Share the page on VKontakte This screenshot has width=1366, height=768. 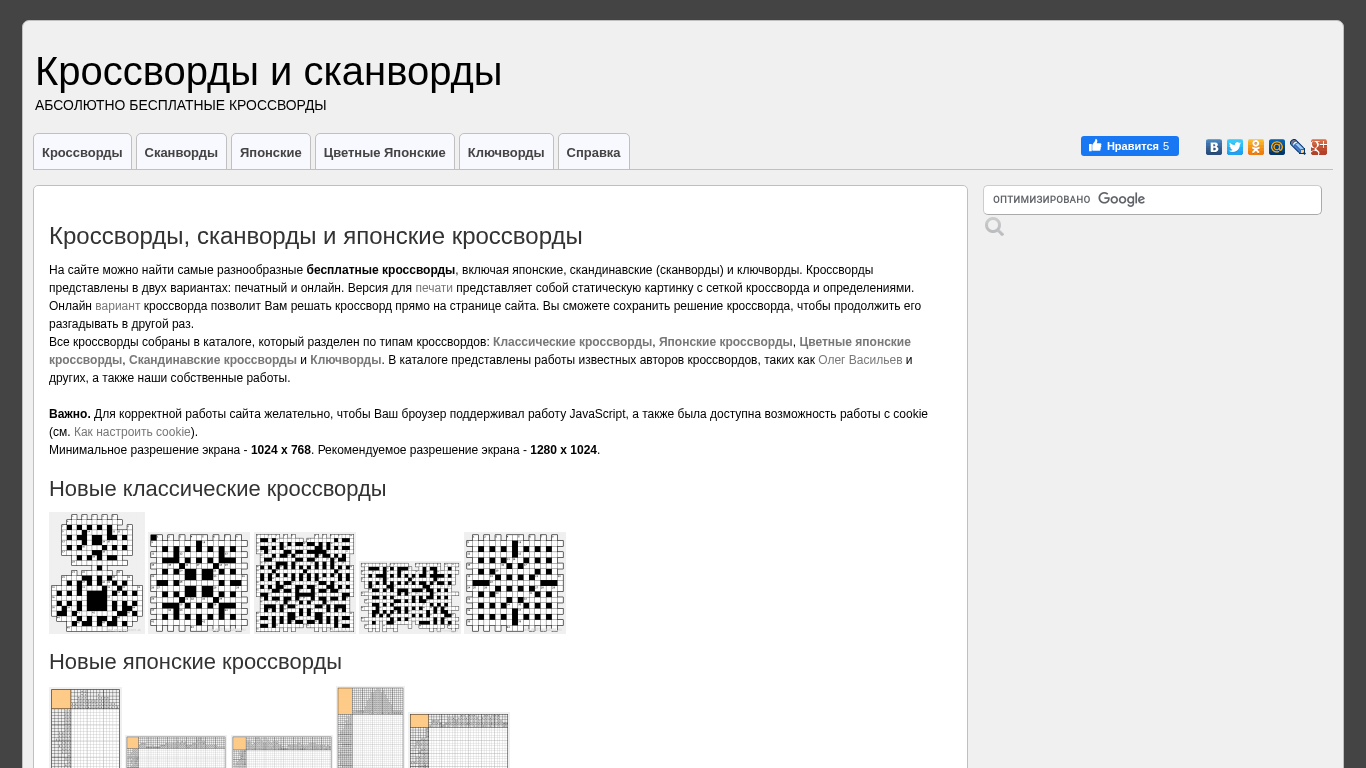pos(1214,147)
